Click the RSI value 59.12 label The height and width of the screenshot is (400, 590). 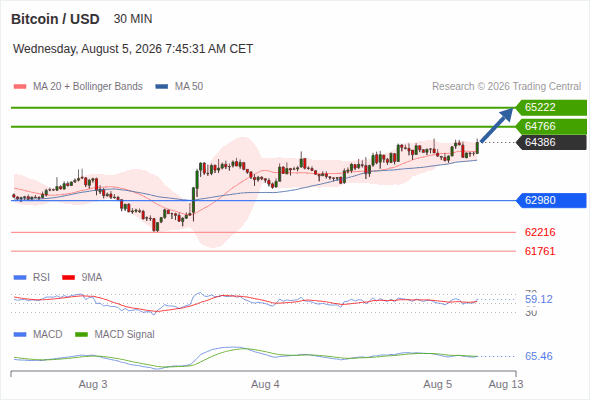pyautogui.click(x=539, y=300)
